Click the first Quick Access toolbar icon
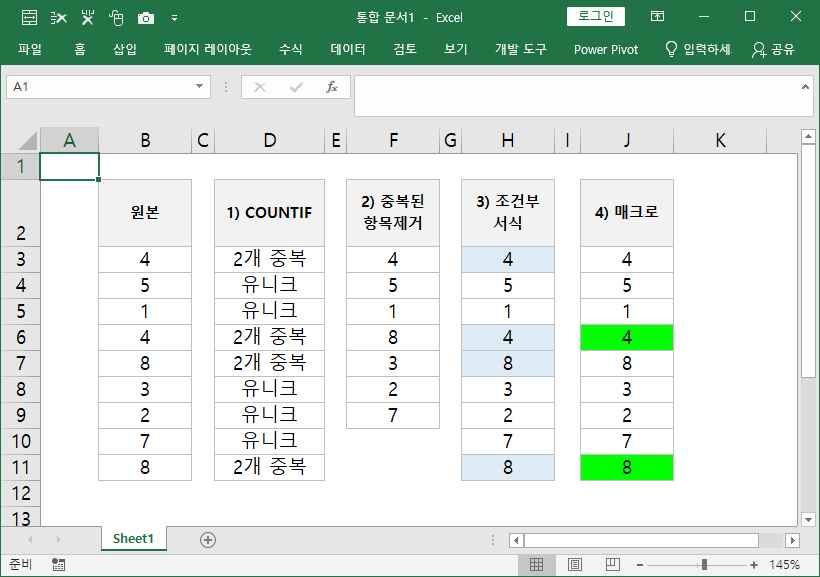The height and width of the screenshot is (577, 820). click(29, 18)
